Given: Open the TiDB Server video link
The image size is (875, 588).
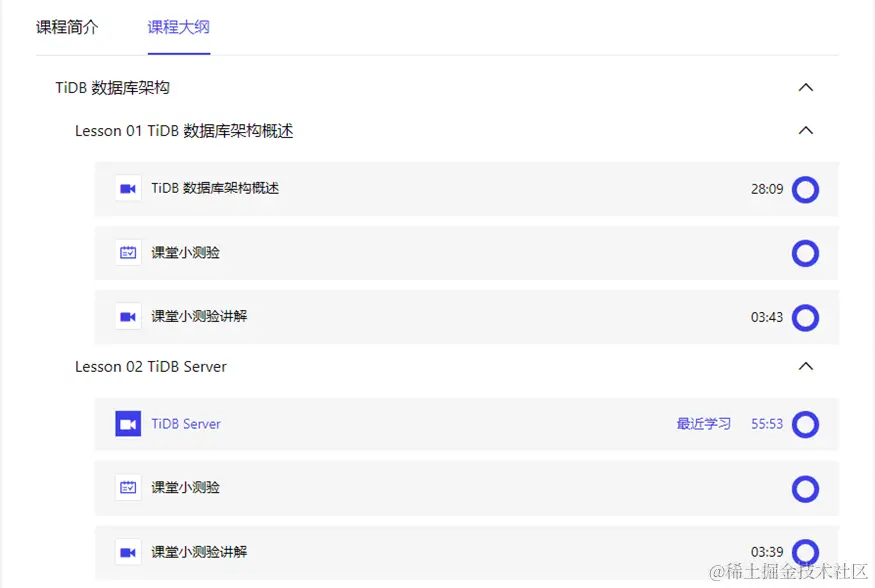Looking at the screenshot, I should tap(186, 424).
